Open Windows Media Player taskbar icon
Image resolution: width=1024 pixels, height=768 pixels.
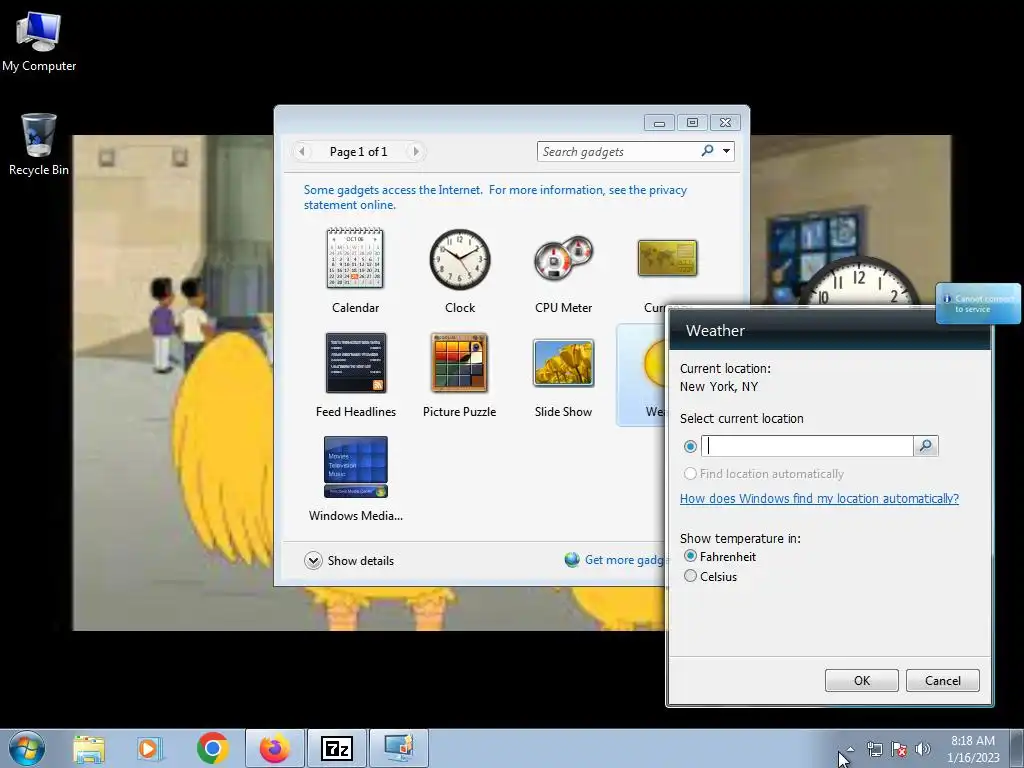[x=150, y=748]
